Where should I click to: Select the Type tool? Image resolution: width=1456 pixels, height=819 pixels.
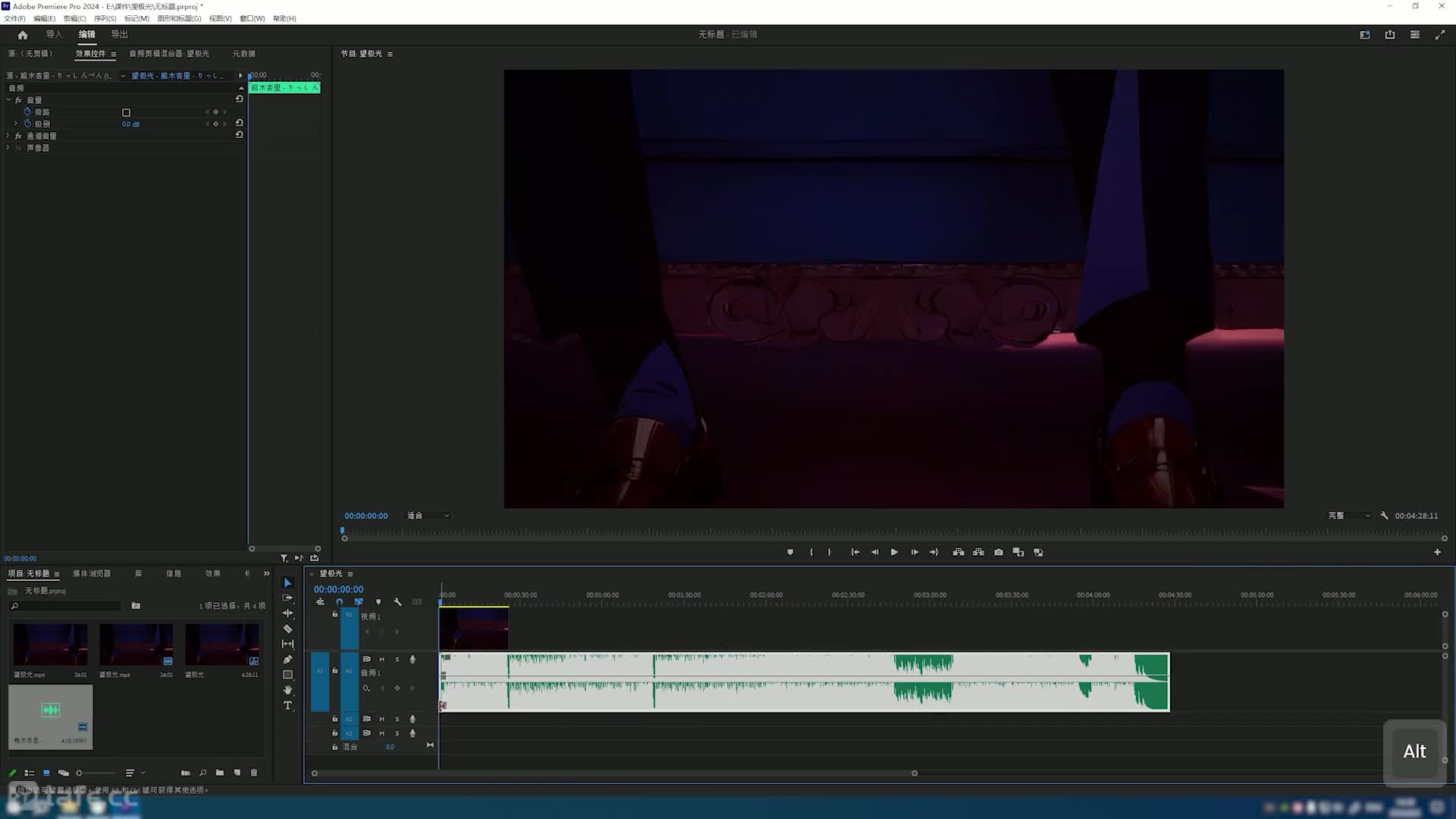tap(287, 705)
